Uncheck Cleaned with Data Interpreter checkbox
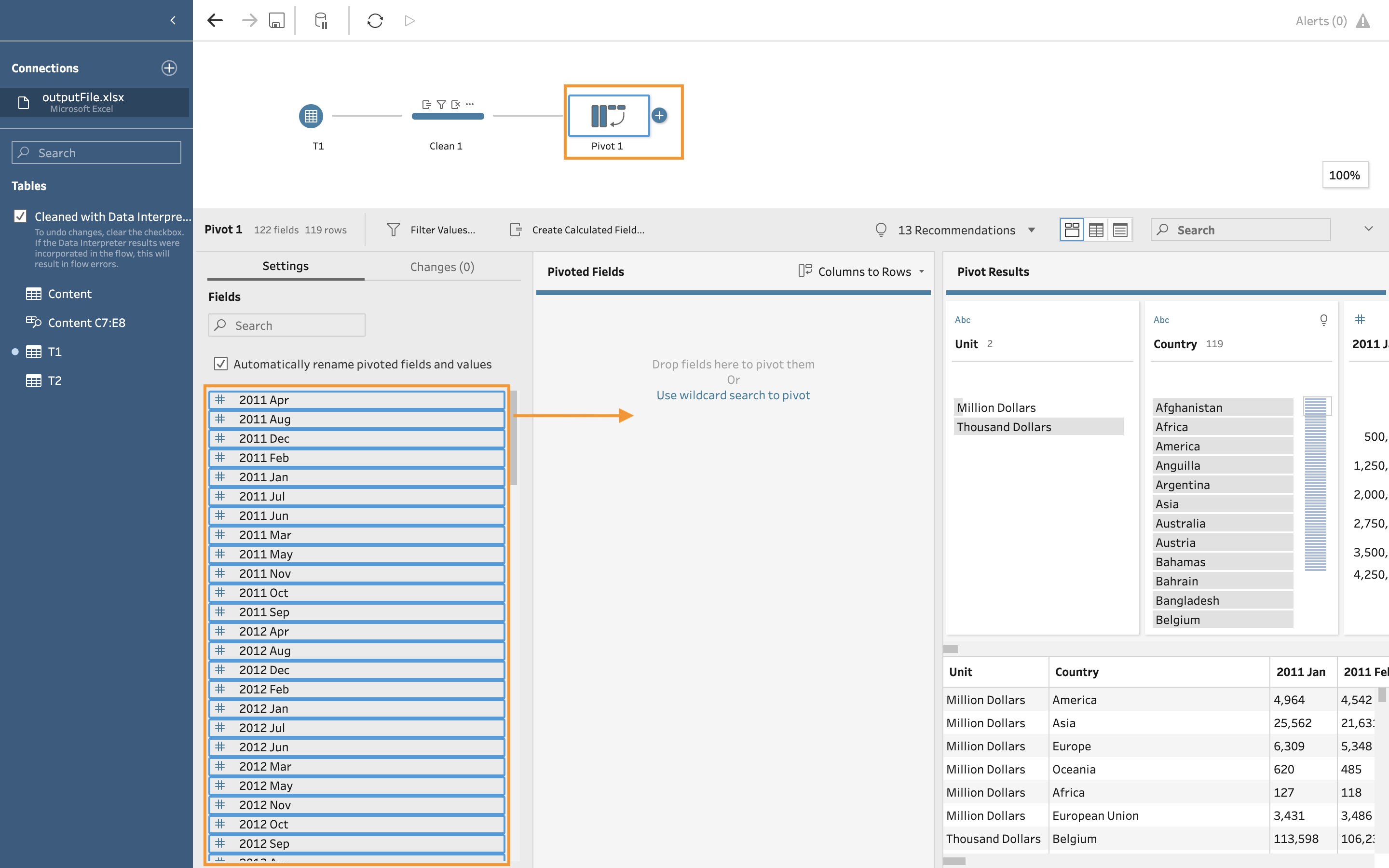 [21, 217]
